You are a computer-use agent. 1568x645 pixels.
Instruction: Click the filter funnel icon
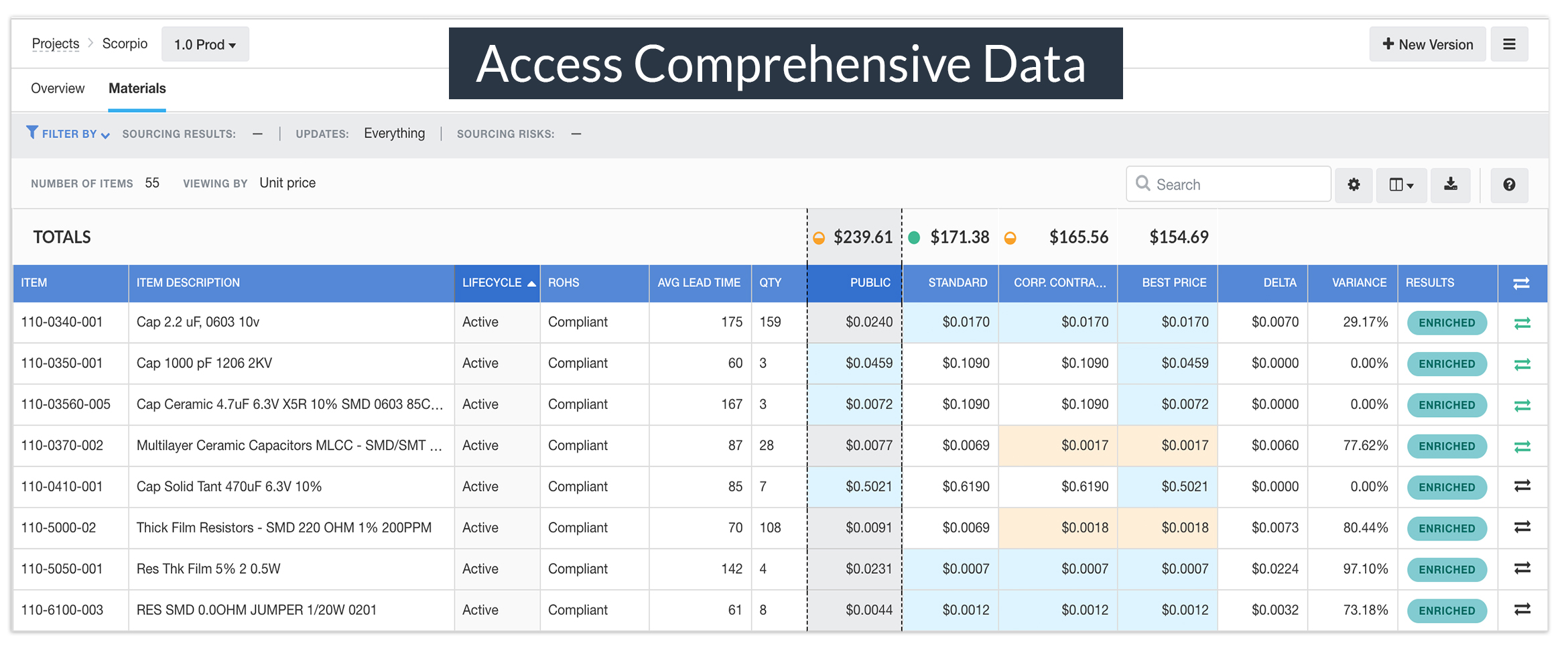(31, 132)
